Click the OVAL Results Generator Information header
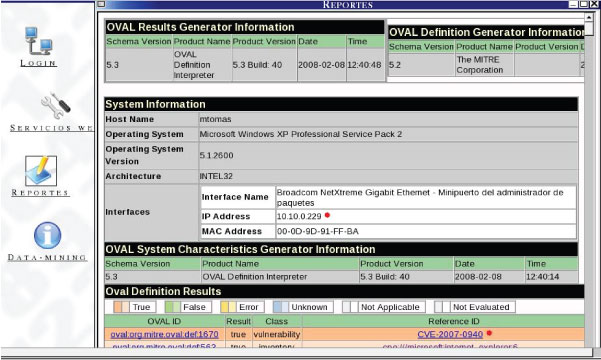 [245, 27]
